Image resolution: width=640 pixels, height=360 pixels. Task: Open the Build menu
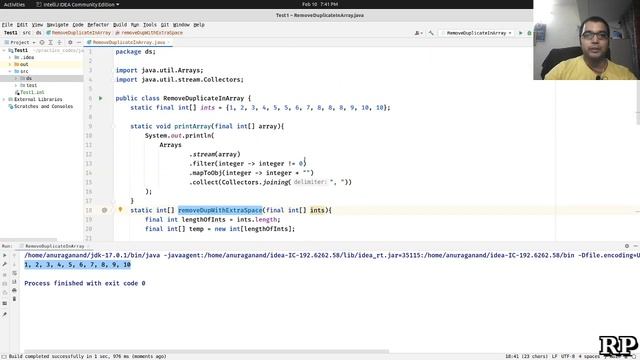pos(120,25)
